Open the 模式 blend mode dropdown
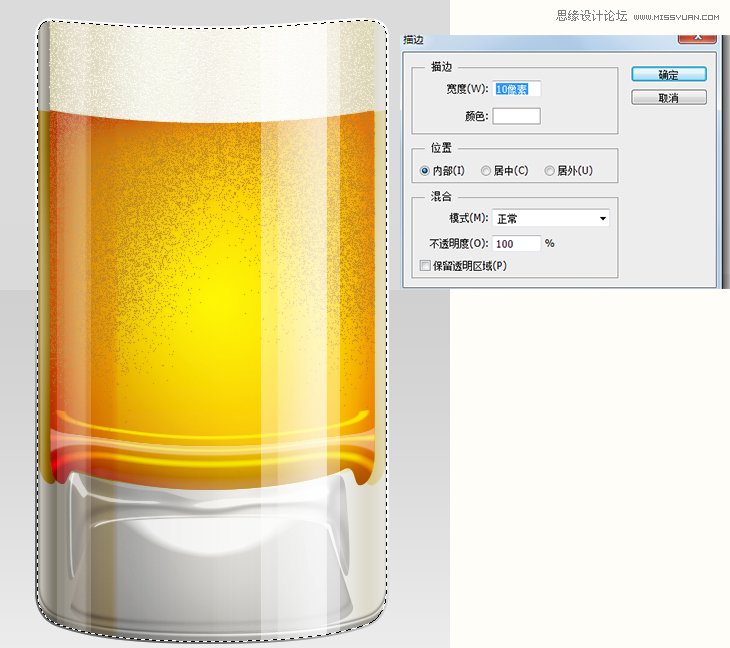 coord(551,218)
